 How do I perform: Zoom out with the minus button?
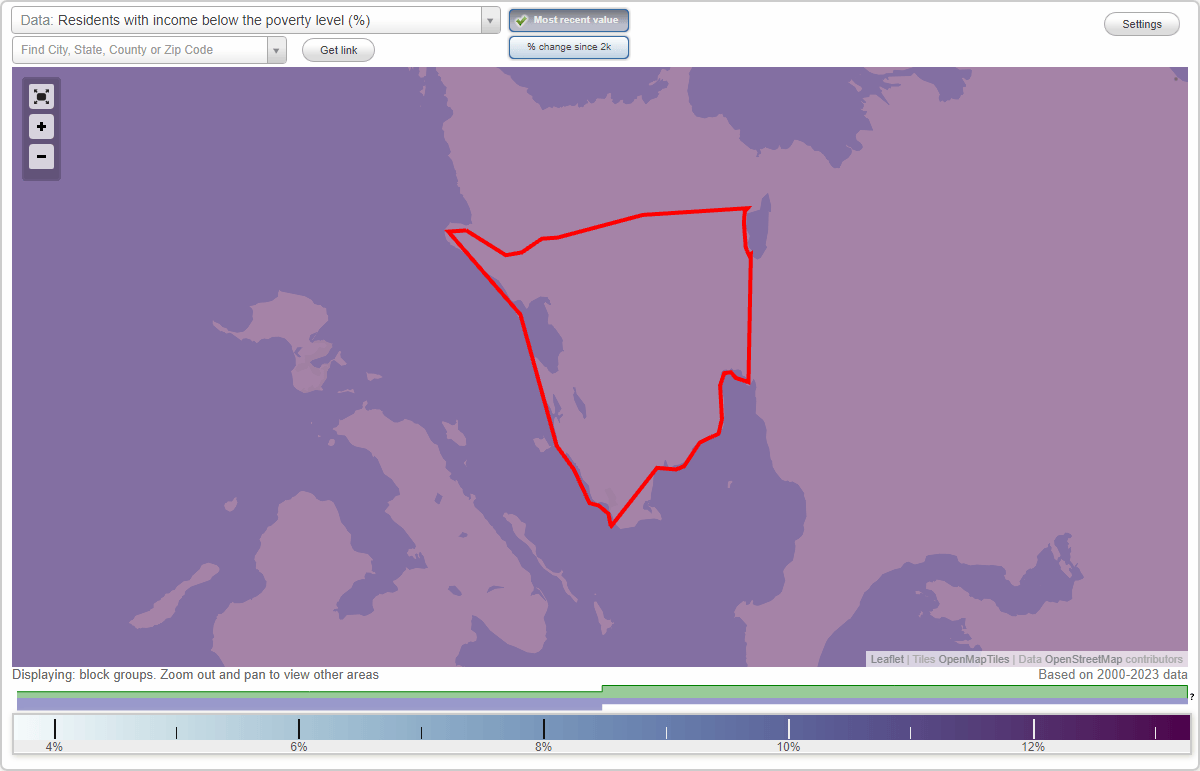coord(41,156)
